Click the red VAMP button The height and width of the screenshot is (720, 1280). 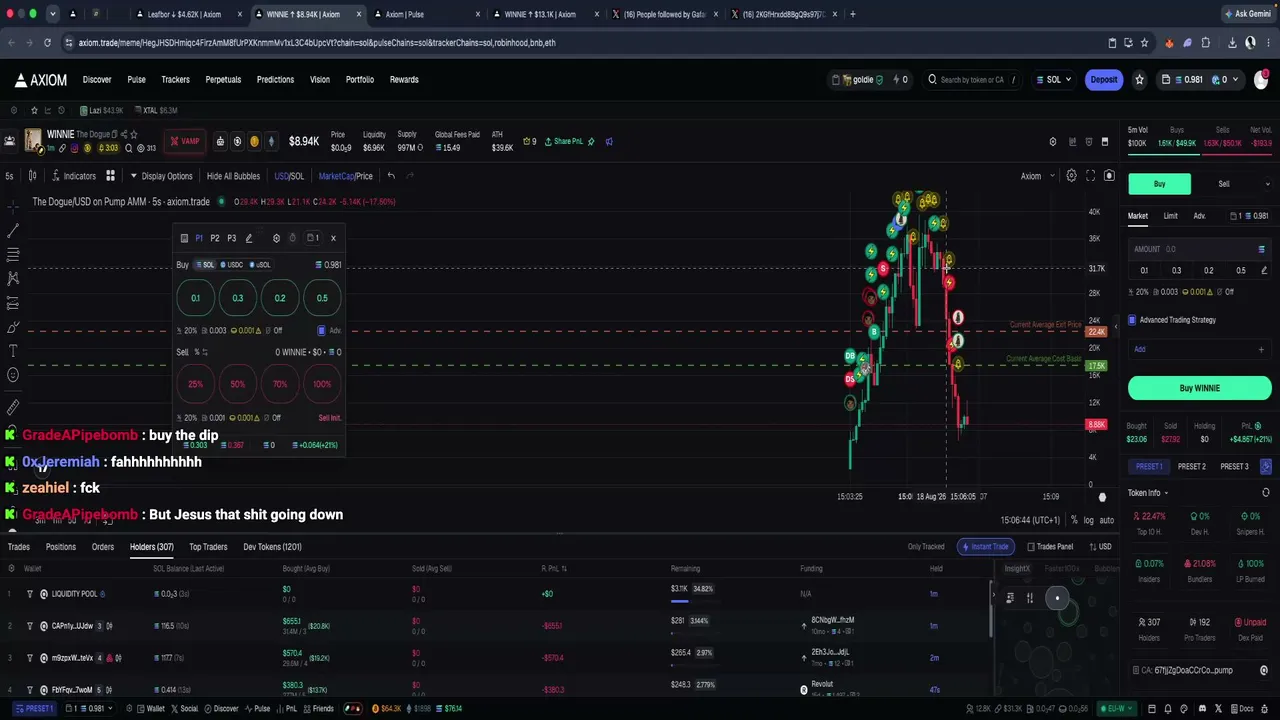[x=185, y=141]
